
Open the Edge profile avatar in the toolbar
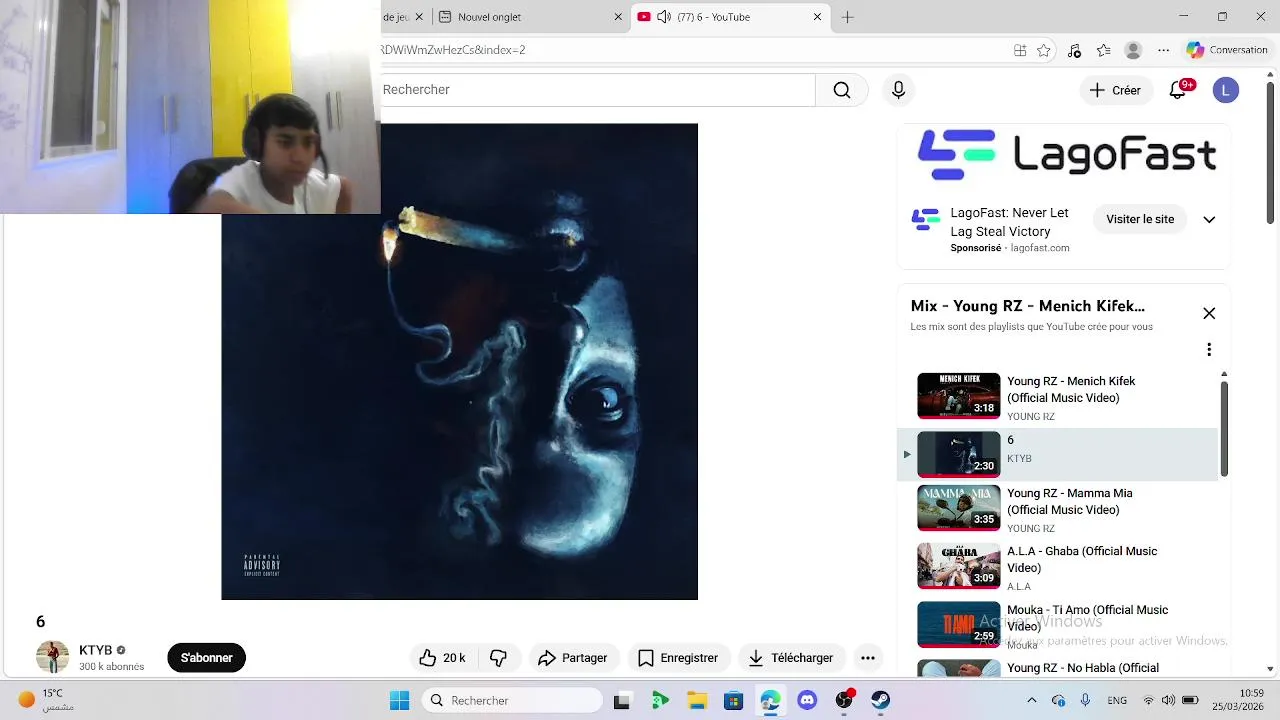point(1133,50)
